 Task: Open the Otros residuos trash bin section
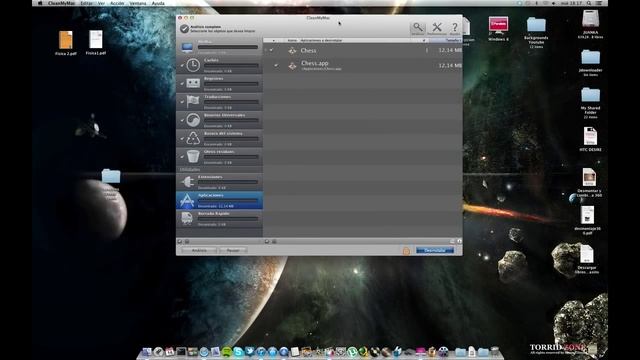(x=193, y=156)
